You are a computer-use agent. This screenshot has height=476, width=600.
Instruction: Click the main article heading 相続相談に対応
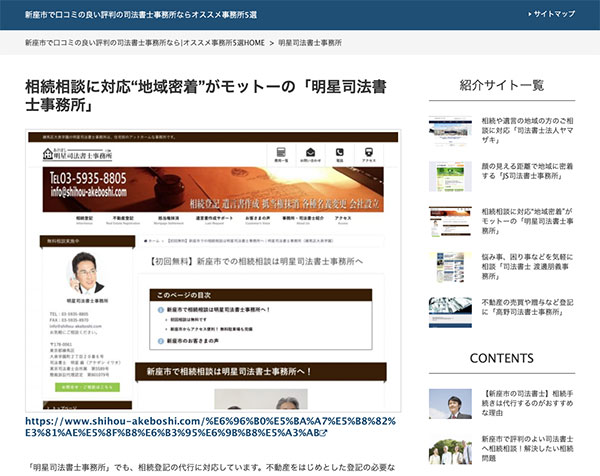206,96
